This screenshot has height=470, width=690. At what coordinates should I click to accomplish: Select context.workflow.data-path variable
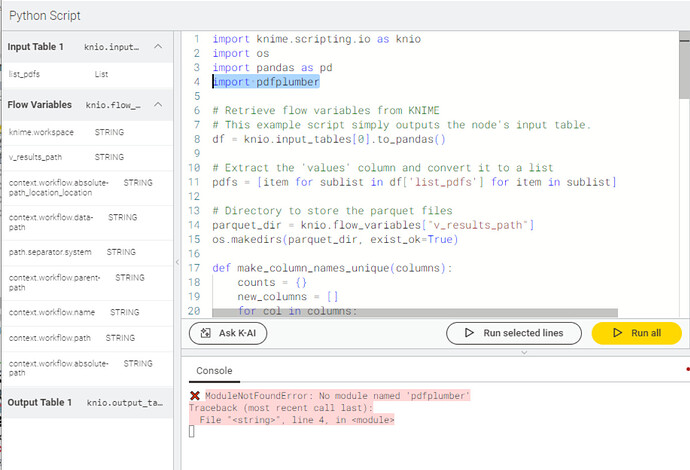click(88, 222)
